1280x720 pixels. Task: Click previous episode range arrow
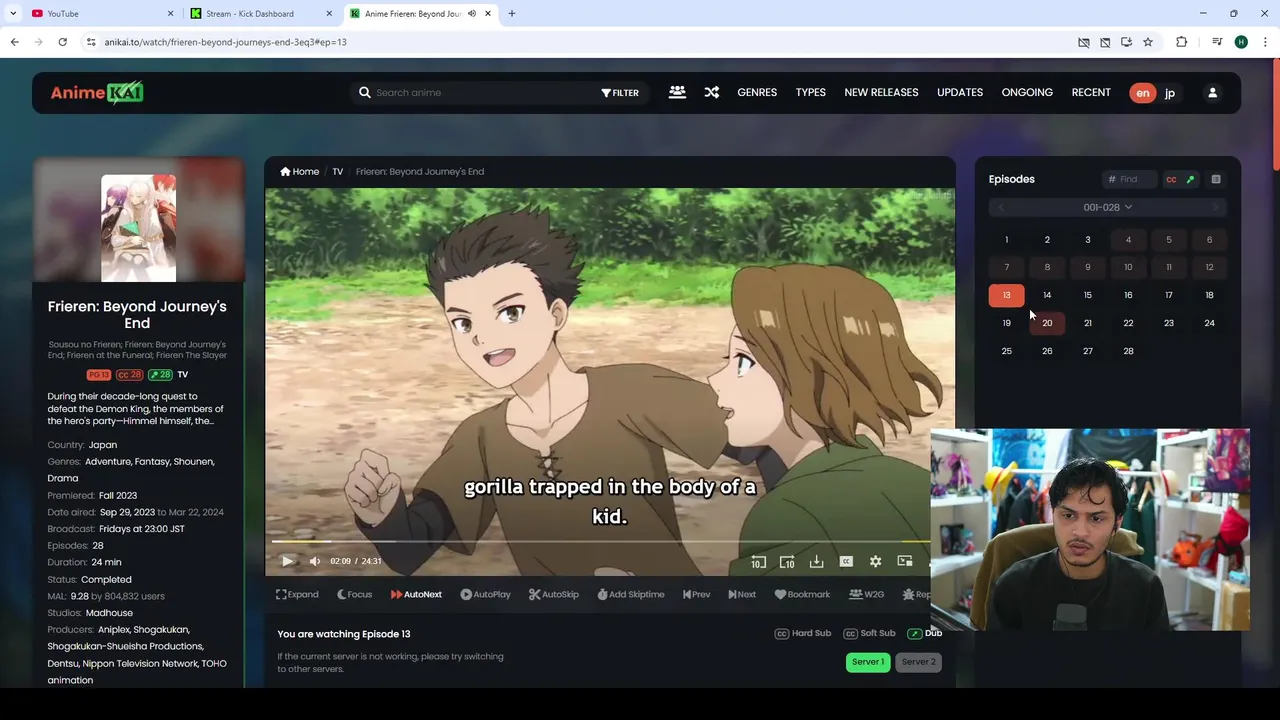(x=1001, y=207)
